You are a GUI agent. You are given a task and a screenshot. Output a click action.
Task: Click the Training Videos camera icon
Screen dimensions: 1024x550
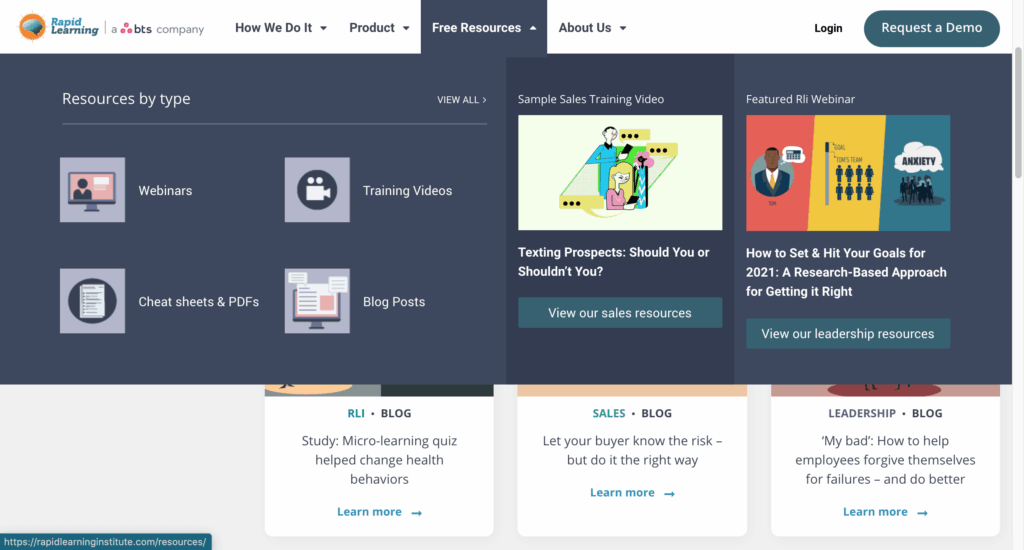click(x=317, y=190)
